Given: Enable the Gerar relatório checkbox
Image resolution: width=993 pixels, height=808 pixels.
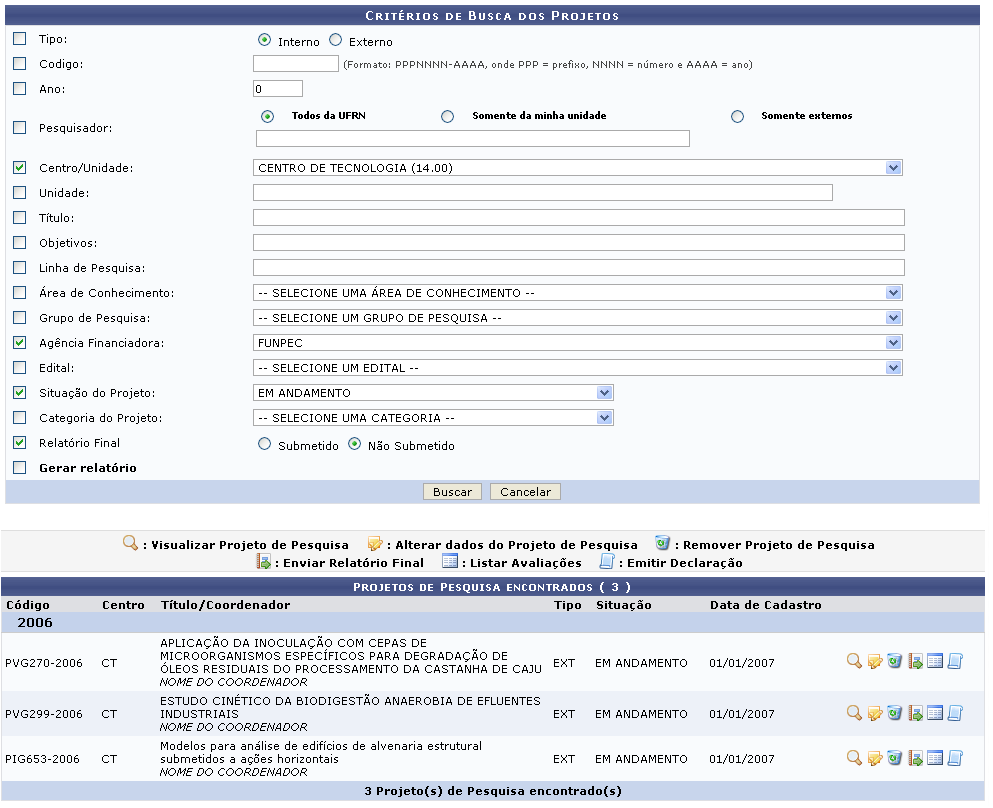Looking at the screenshot, I should (20, 467).
